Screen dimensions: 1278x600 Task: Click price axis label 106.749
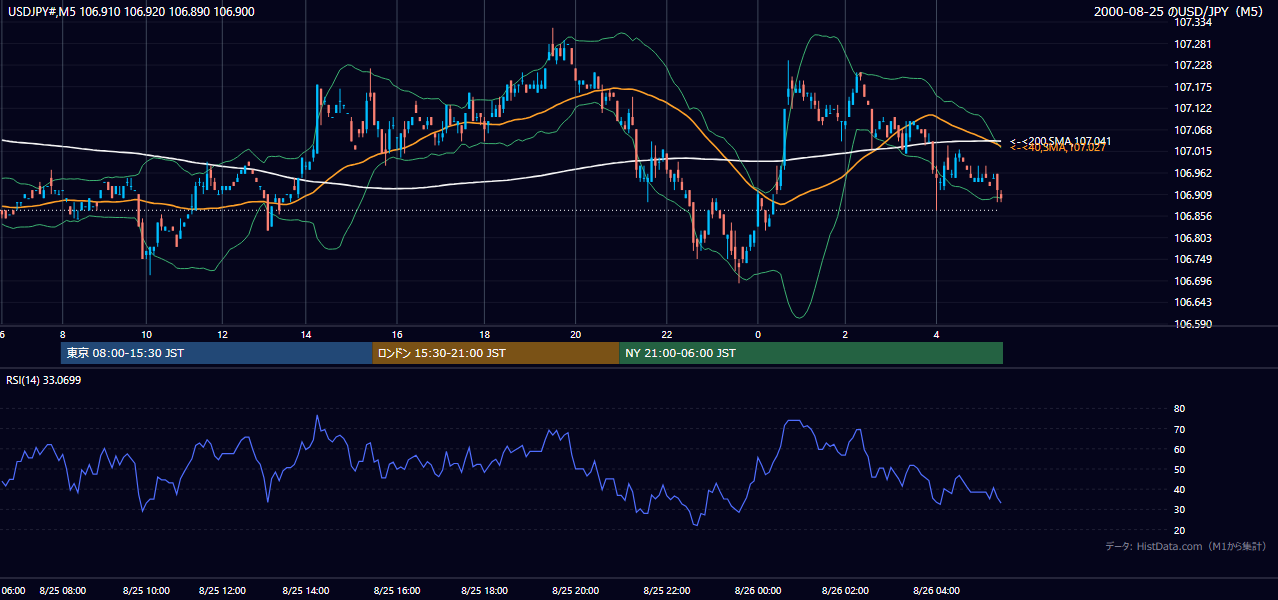[1195, 259]
